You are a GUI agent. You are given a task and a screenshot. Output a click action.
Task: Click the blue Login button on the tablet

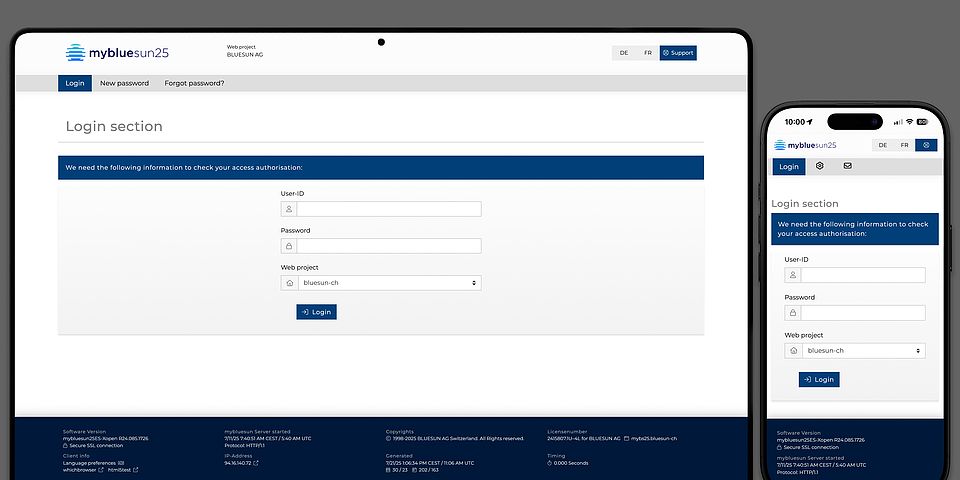[317, 312]
